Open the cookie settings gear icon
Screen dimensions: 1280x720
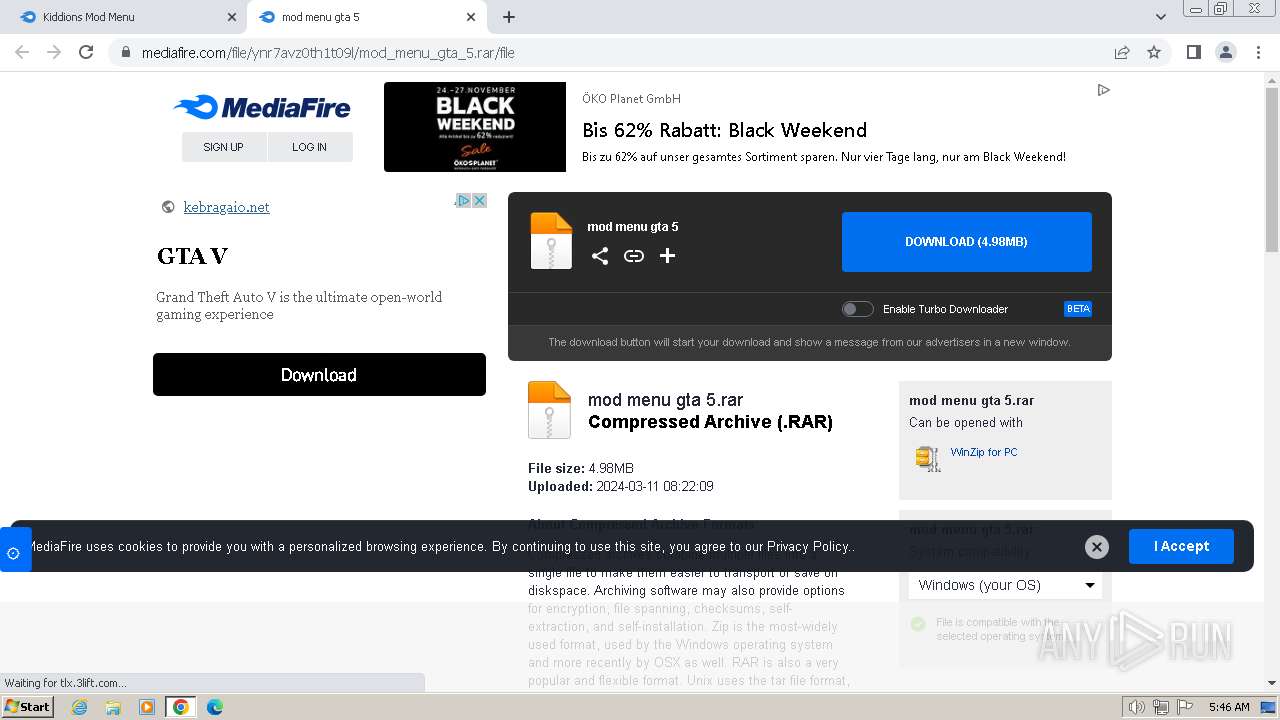pyautogui.click(x=13, y=553)
